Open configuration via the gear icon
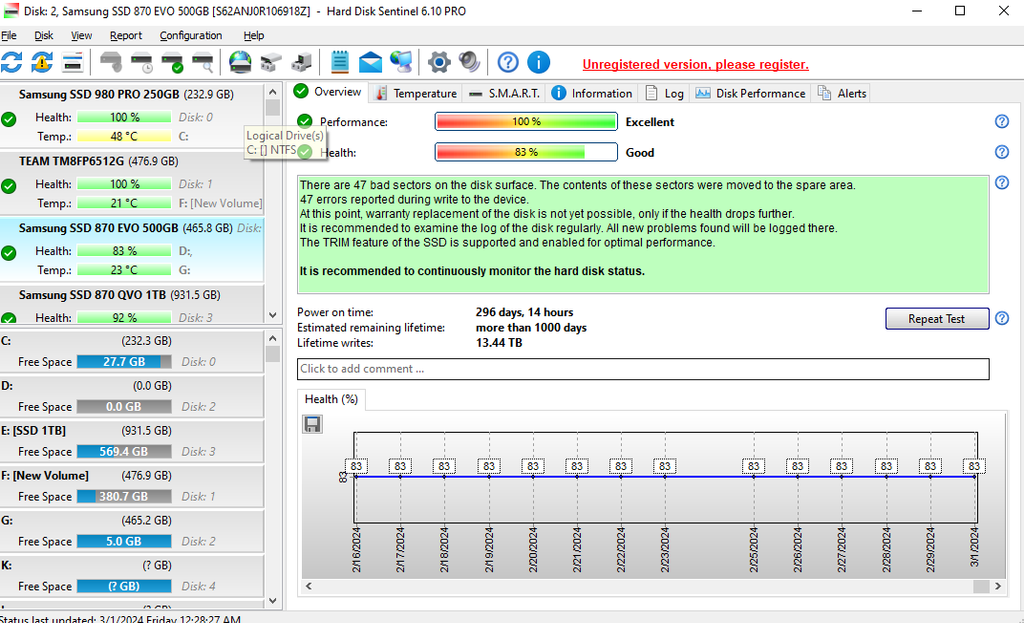 click(x=439, y=63)
